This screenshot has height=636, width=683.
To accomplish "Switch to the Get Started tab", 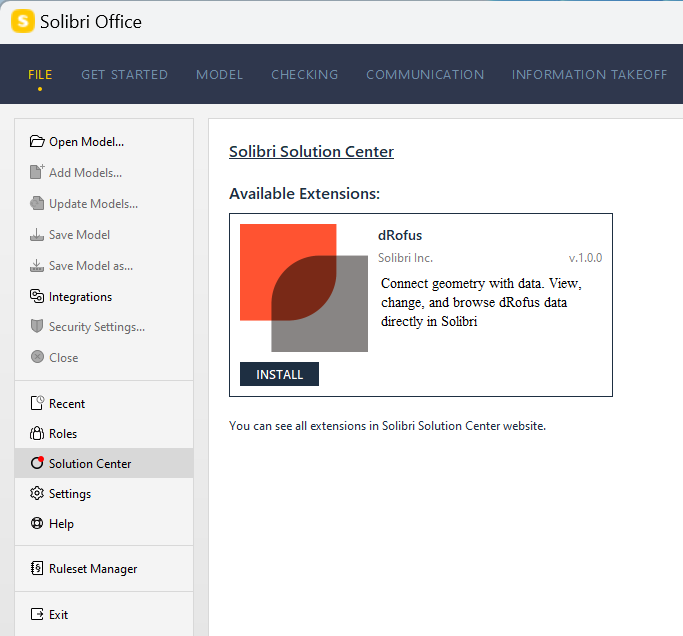I will tap(124, 75).
